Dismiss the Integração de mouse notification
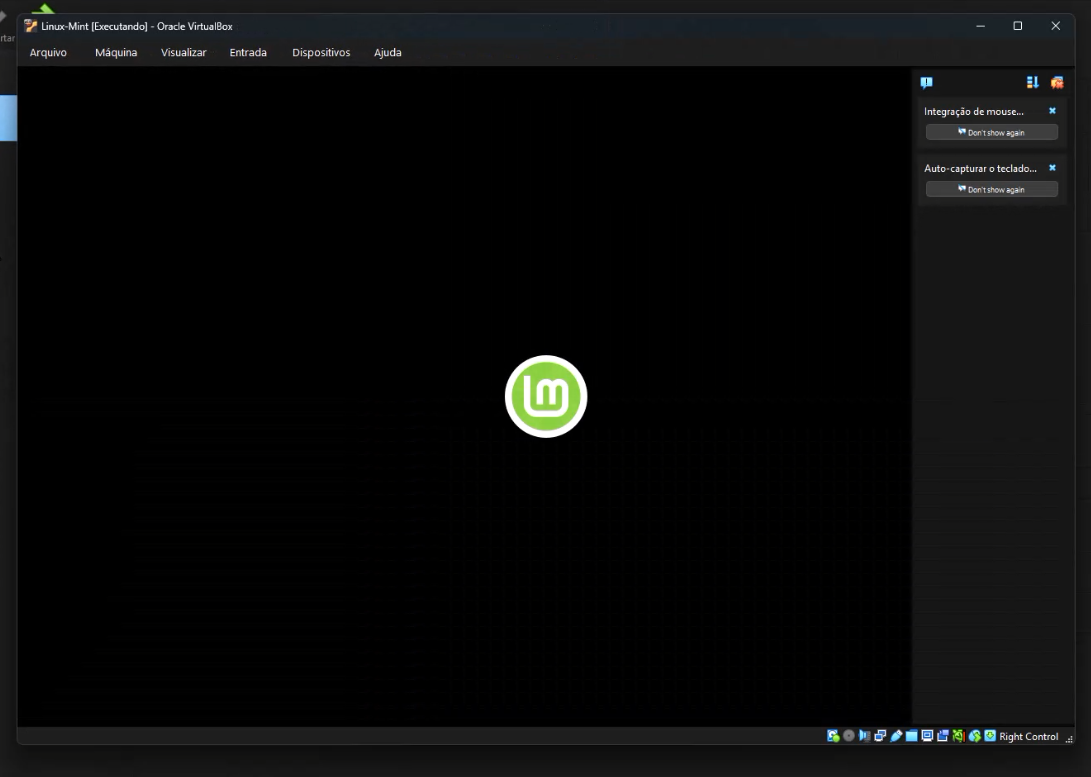 point(1052,111)
